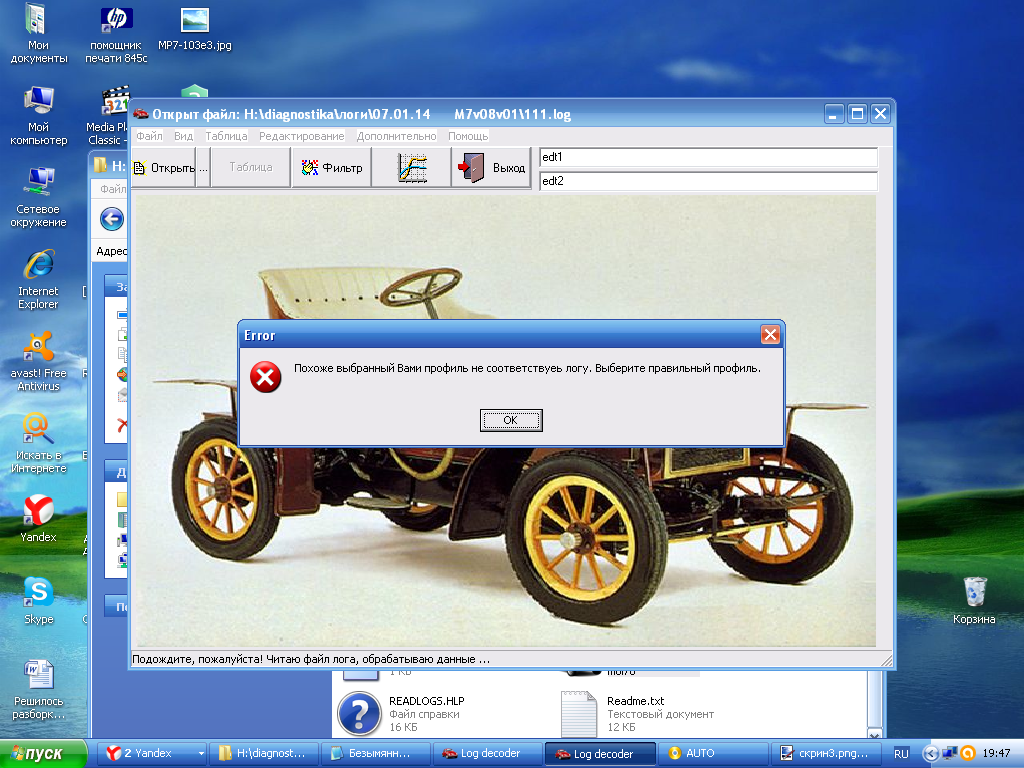This screenshot has height=768, width=1024.
Task: Select the MP7-103e3.jpg desktop file
Action: point(195,29)
